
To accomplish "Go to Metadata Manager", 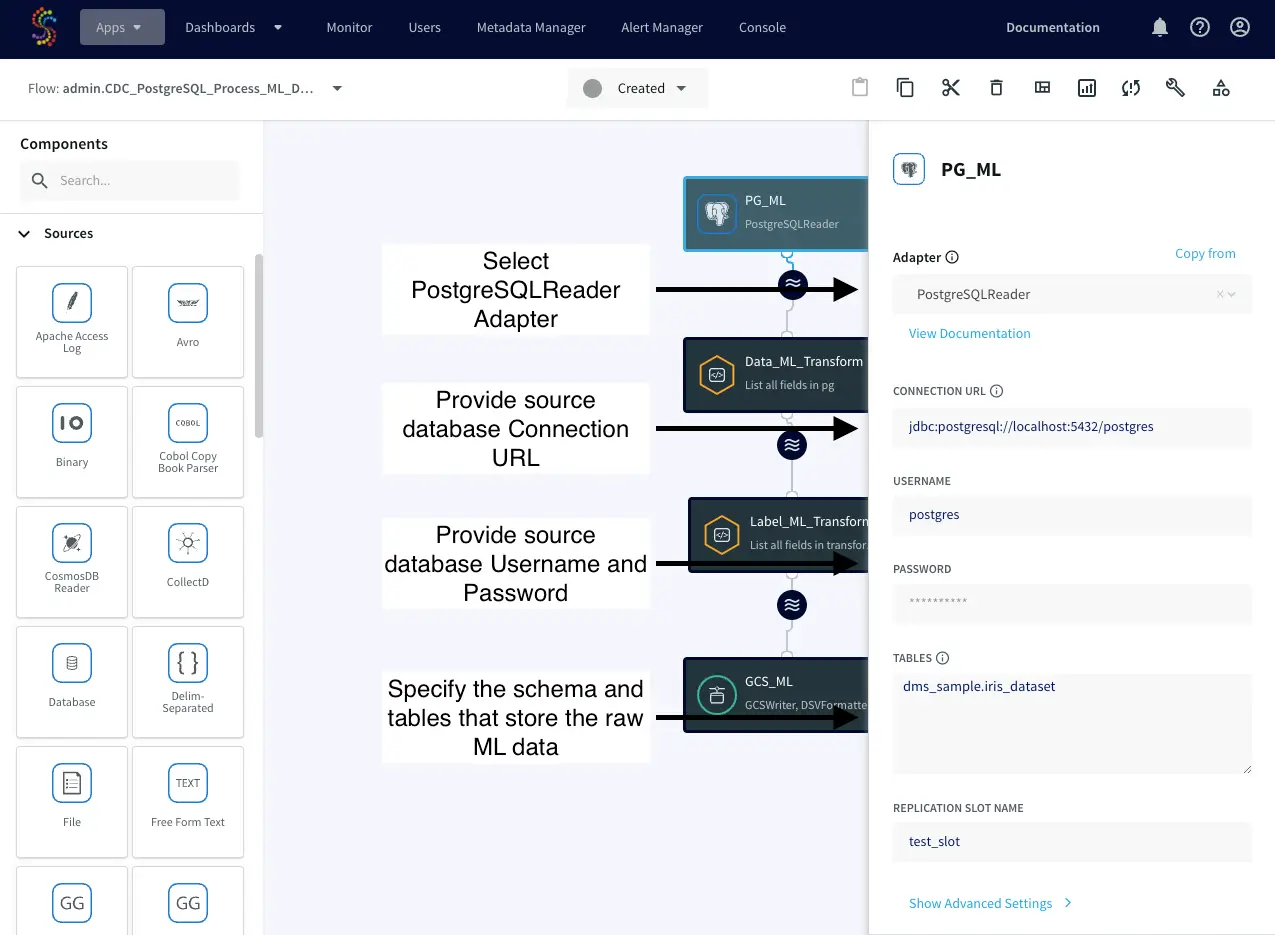I will pyautogui.click(x=531, y=28).
